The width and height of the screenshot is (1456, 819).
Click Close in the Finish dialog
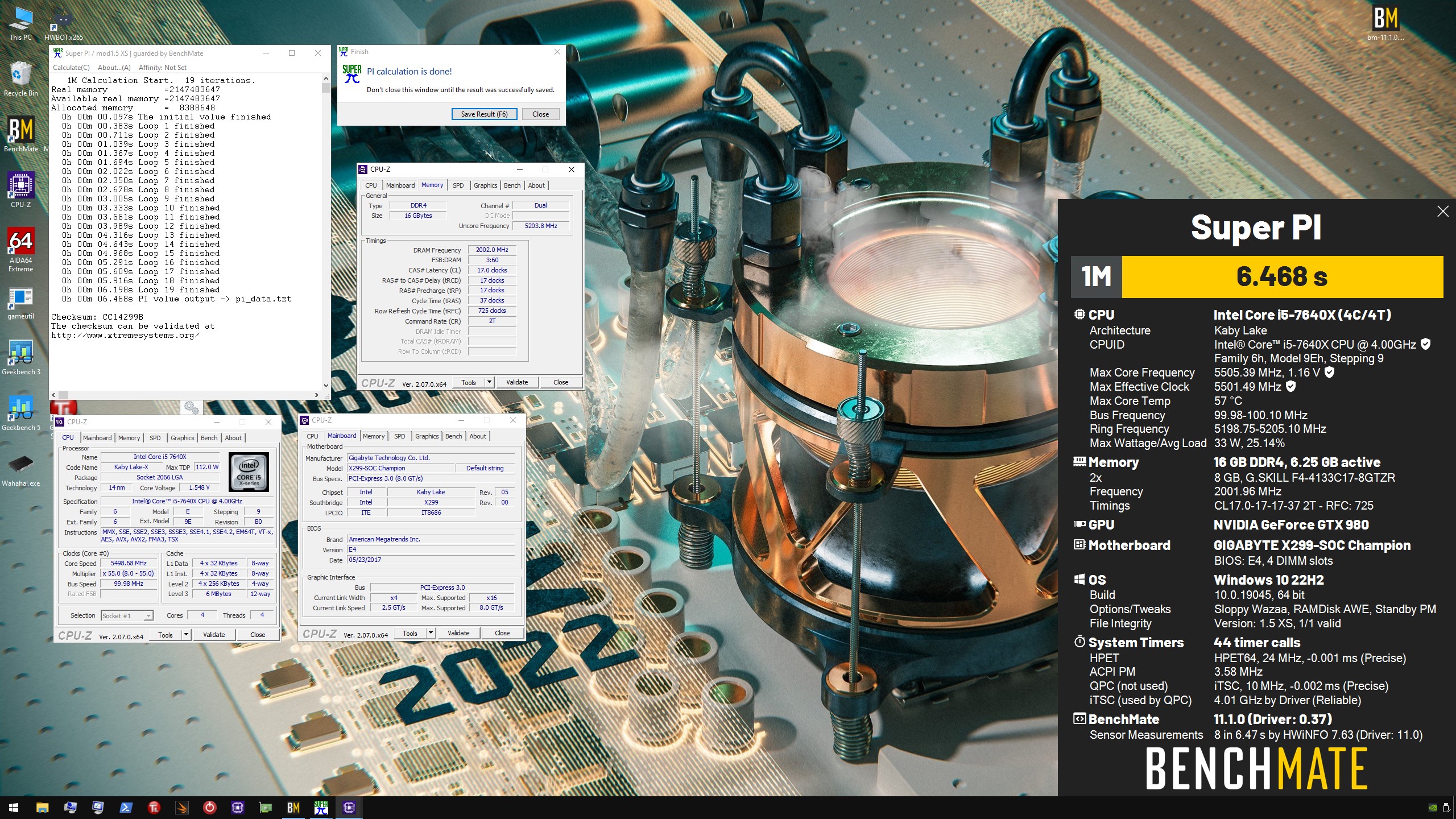(540, 114)
